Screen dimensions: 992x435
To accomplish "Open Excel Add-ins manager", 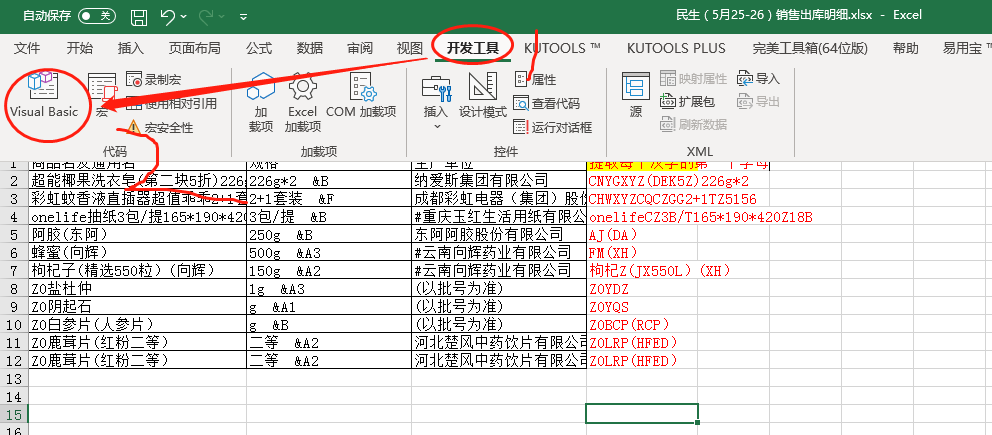I will click(302, 101).
